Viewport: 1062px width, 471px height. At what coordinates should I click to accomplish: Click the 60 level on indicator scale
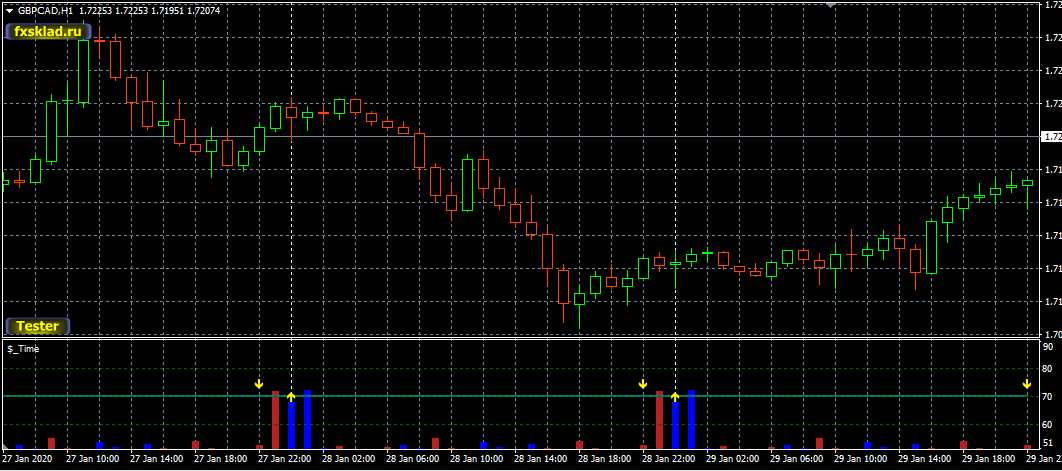[x=1048, y=424]
